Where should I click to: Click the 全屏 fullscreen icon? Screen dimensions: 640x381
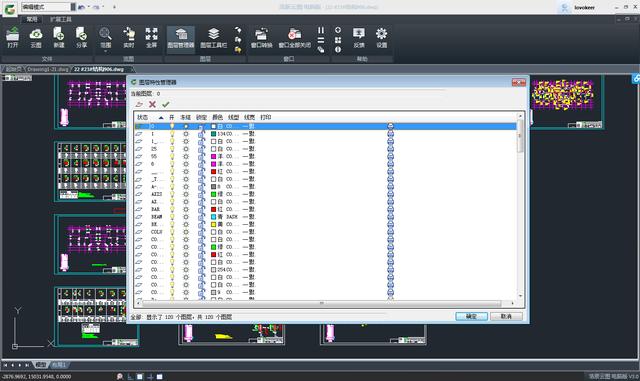coord(151,37)
